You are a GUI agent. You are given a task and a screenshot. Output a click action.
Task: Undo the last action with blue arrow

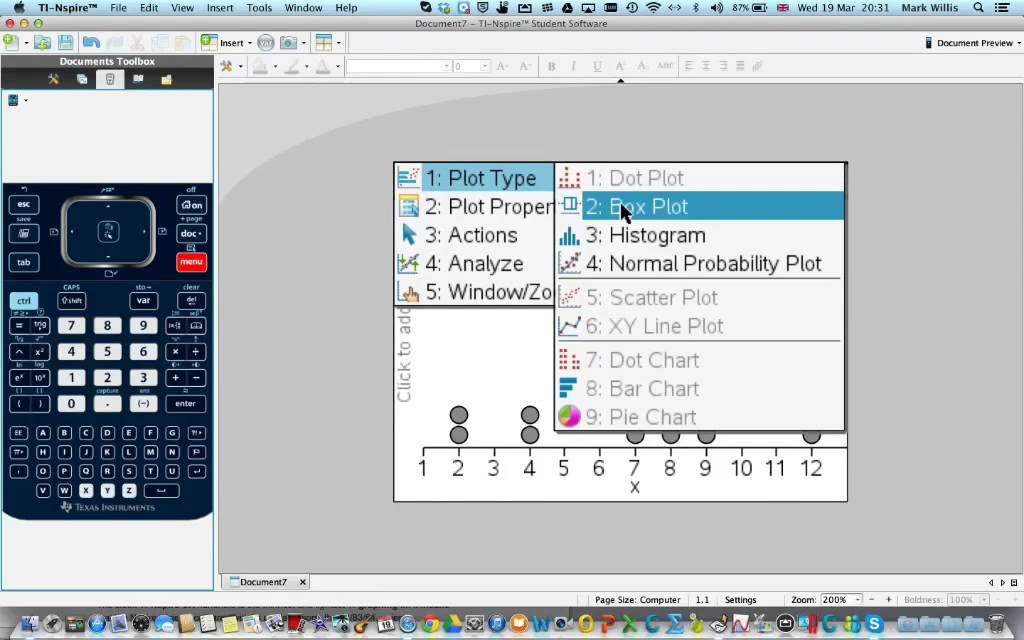(x=91, y=43)
